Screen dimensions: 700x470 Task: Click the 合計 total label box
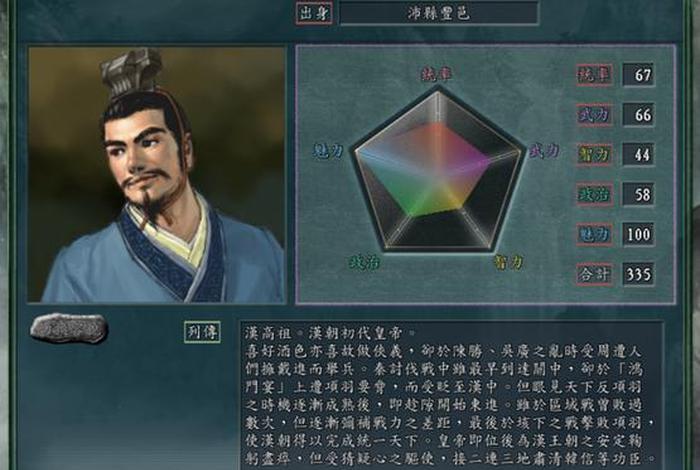click(x=594, y=274)
